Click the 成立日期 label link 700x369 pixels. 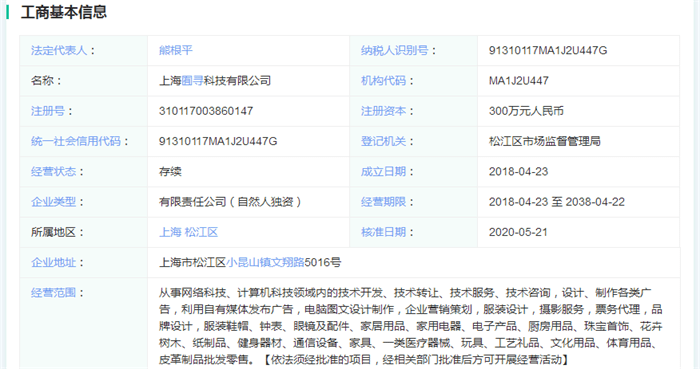click(x=383, y=172)
